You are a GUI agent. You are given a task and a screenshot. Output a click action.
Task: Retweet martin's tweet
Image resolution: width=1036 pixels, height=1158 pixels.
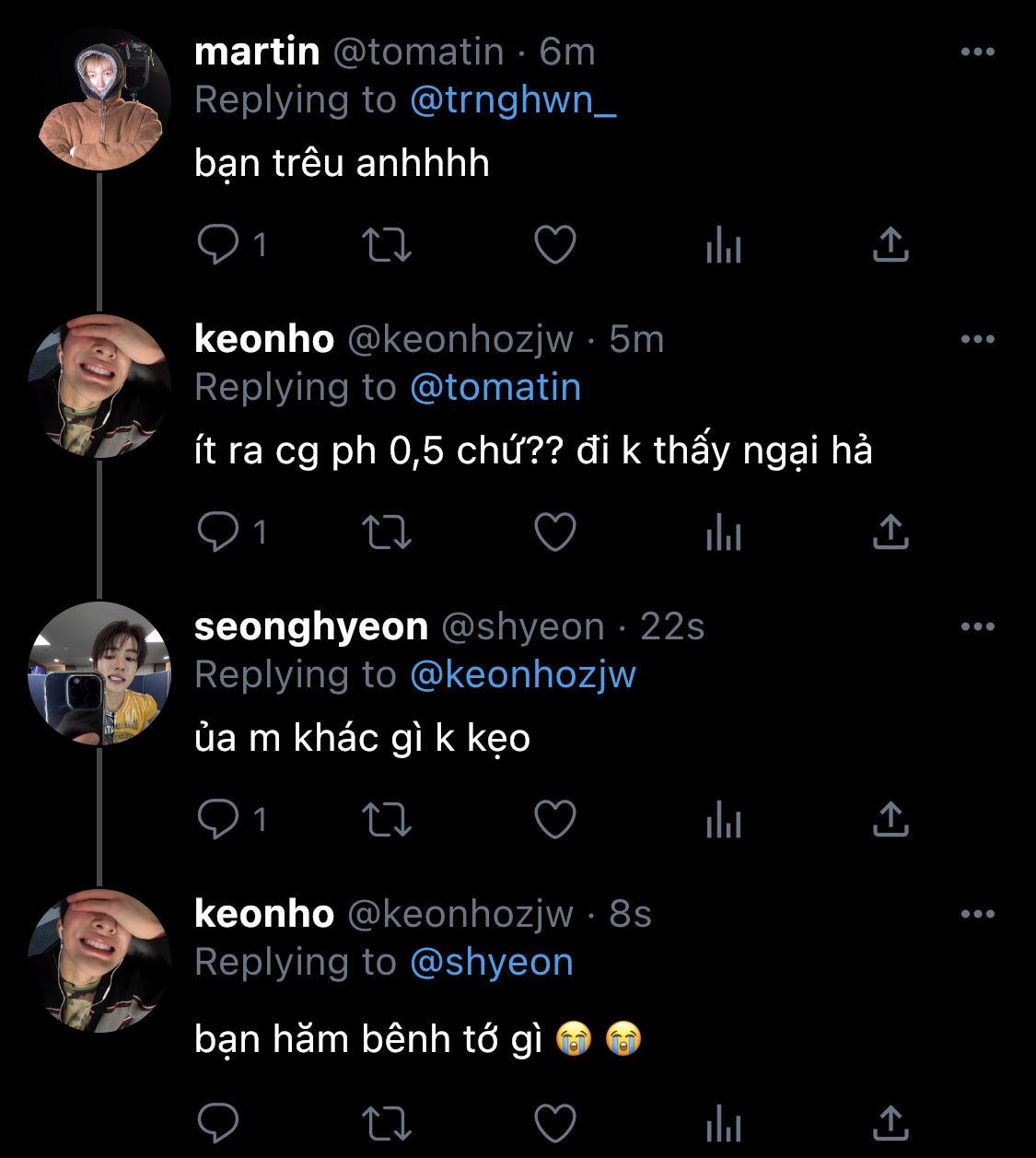tap(387, 245)
